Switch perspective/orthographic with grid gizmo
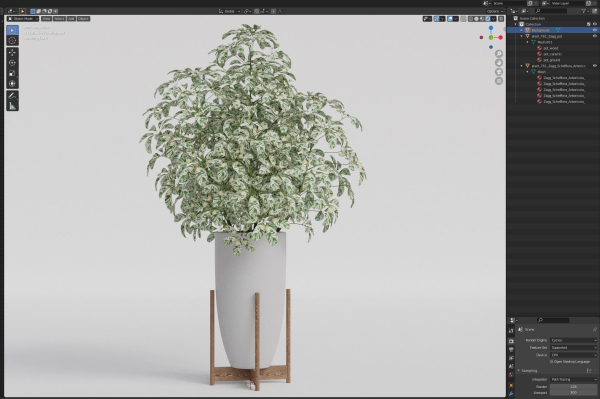This screenshot has width=600, height=399. (499, 81)
